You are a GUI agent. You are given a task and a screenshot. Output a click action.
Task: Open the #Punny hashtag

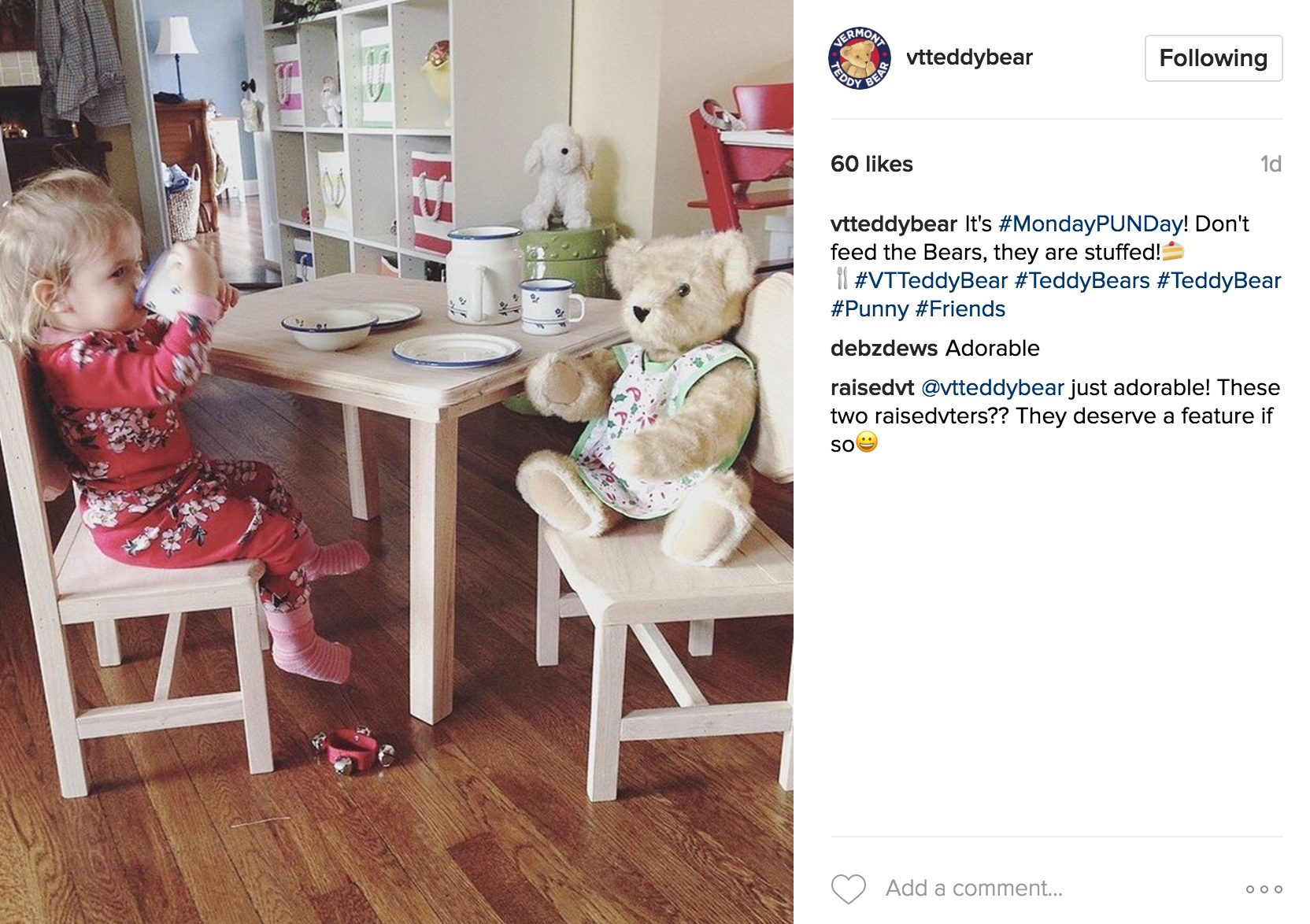pyautogui.click(x=869, y=309)
